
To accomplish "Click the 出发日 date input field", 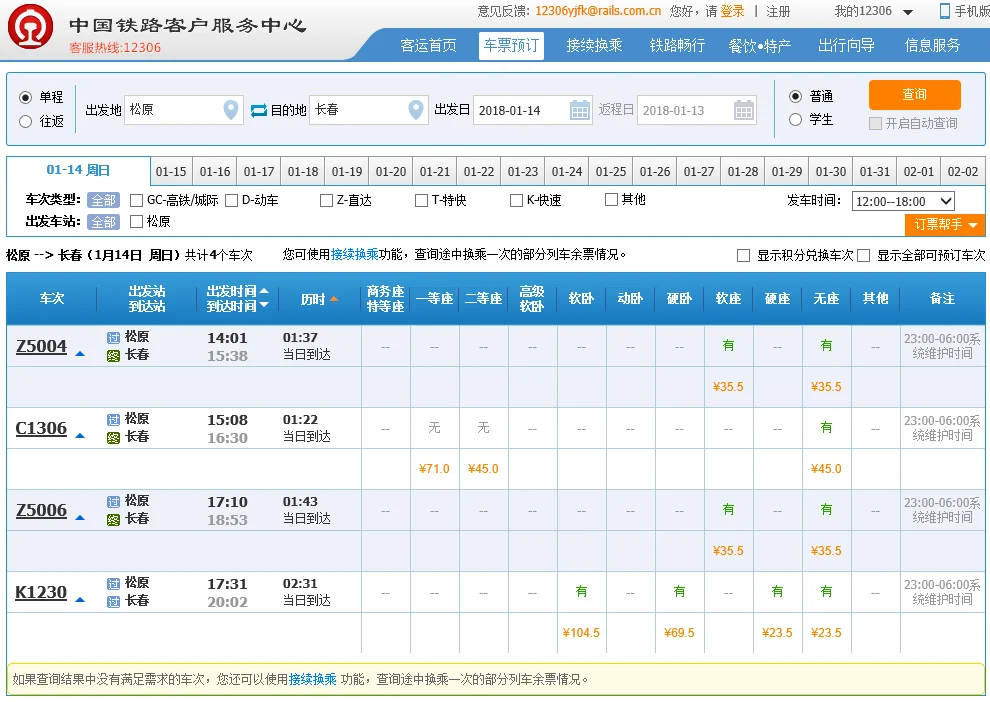I will pos(520,110).
